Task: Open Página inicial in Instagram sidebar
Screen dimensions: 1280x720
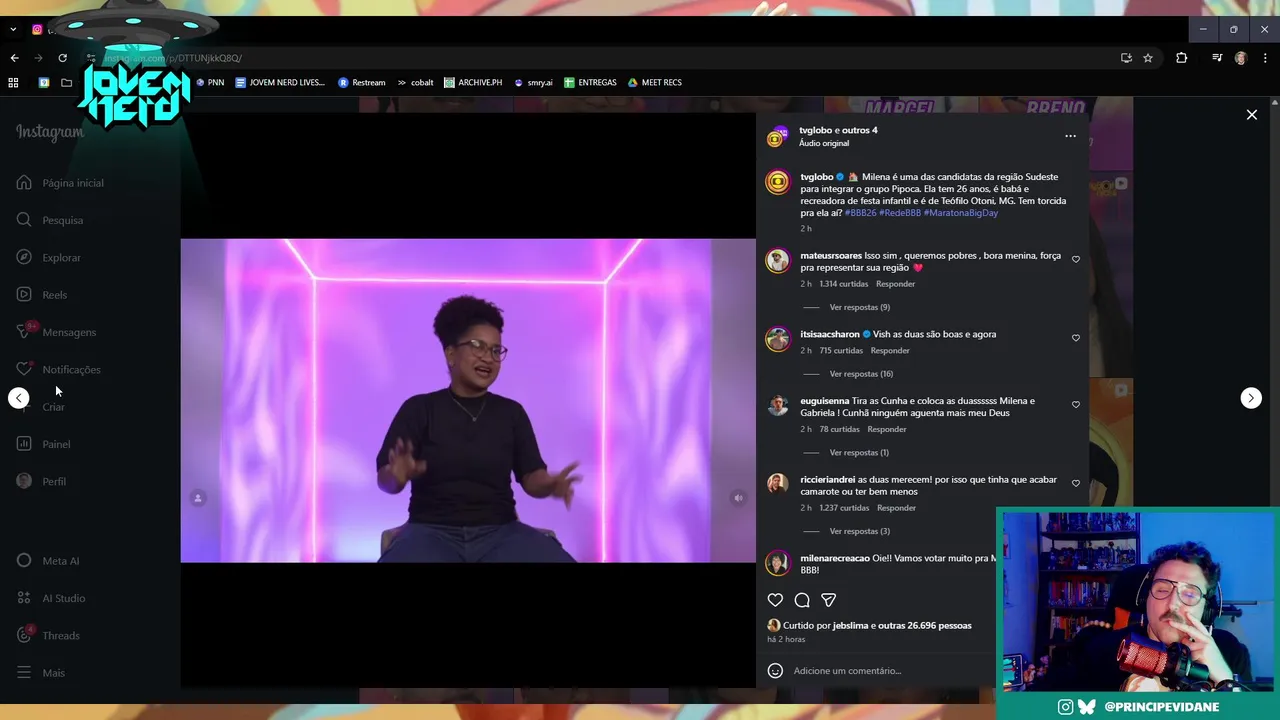Action: 60,183
